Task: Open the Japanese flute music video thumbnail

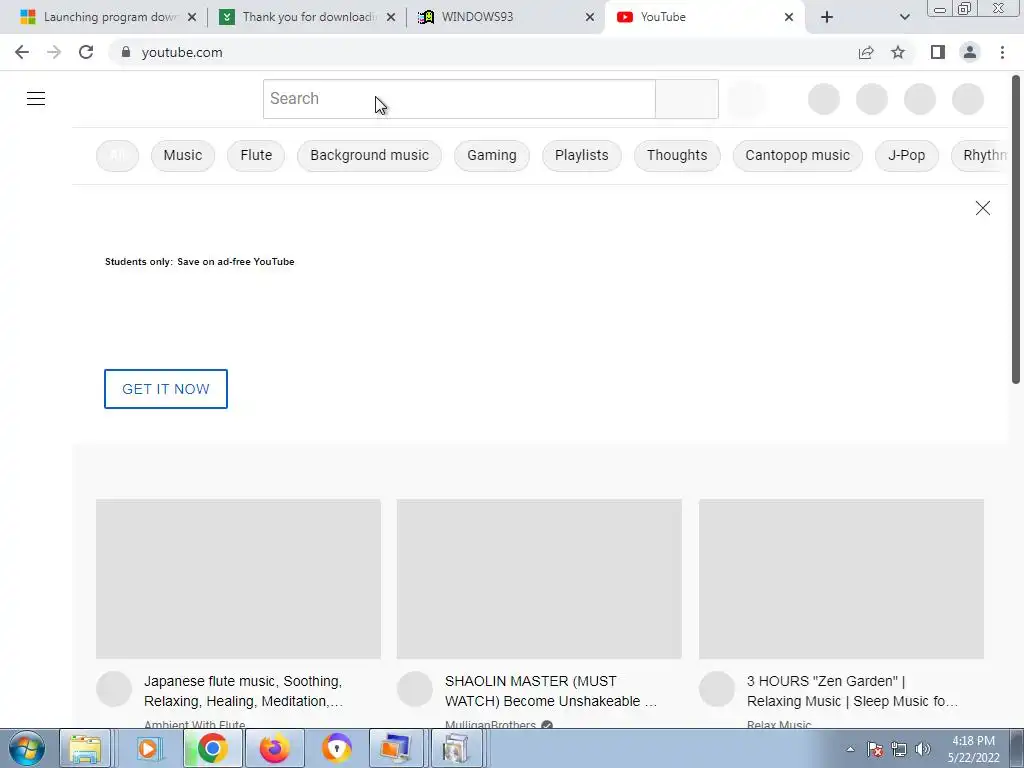Action: [x=238, y=579]
